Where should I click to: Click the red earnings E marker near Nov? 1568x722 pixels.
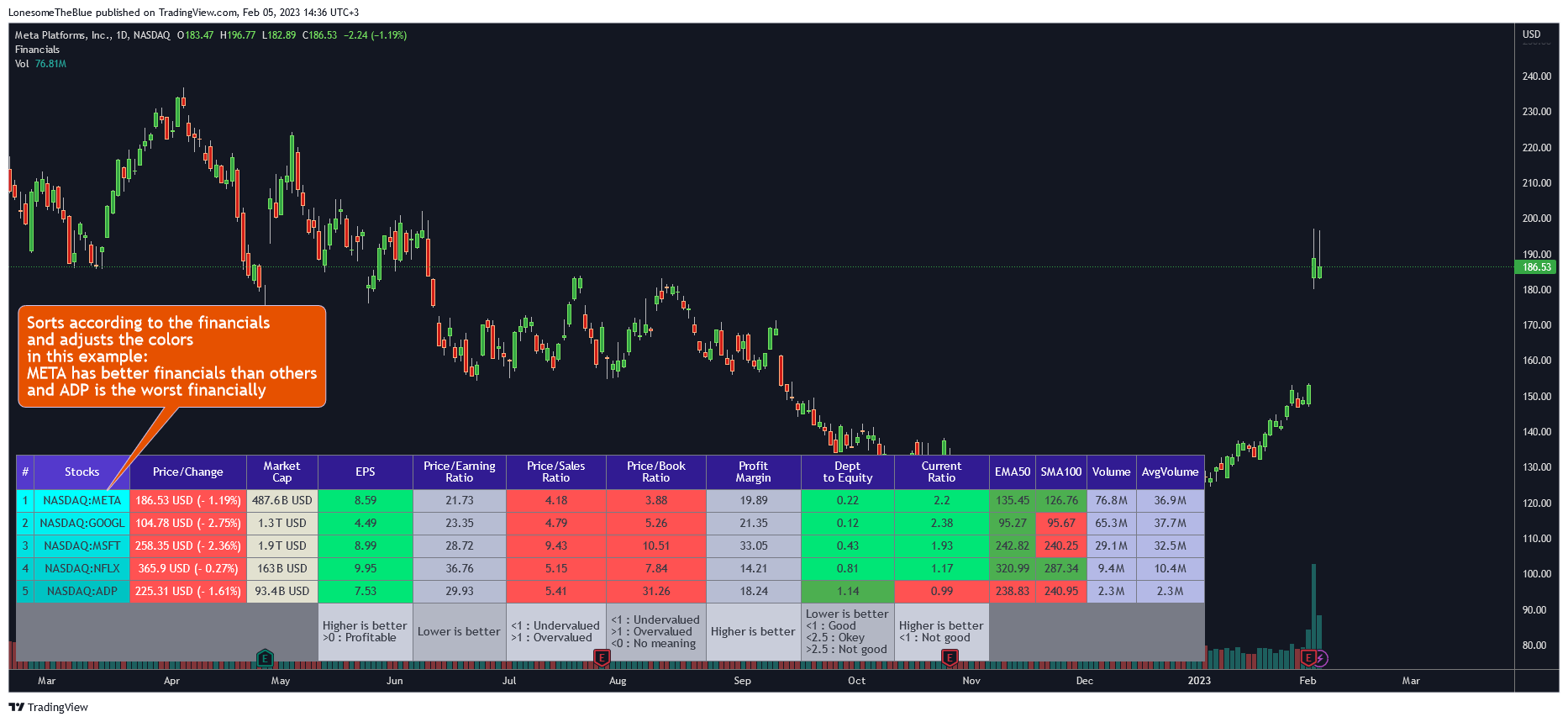point(950,658)
